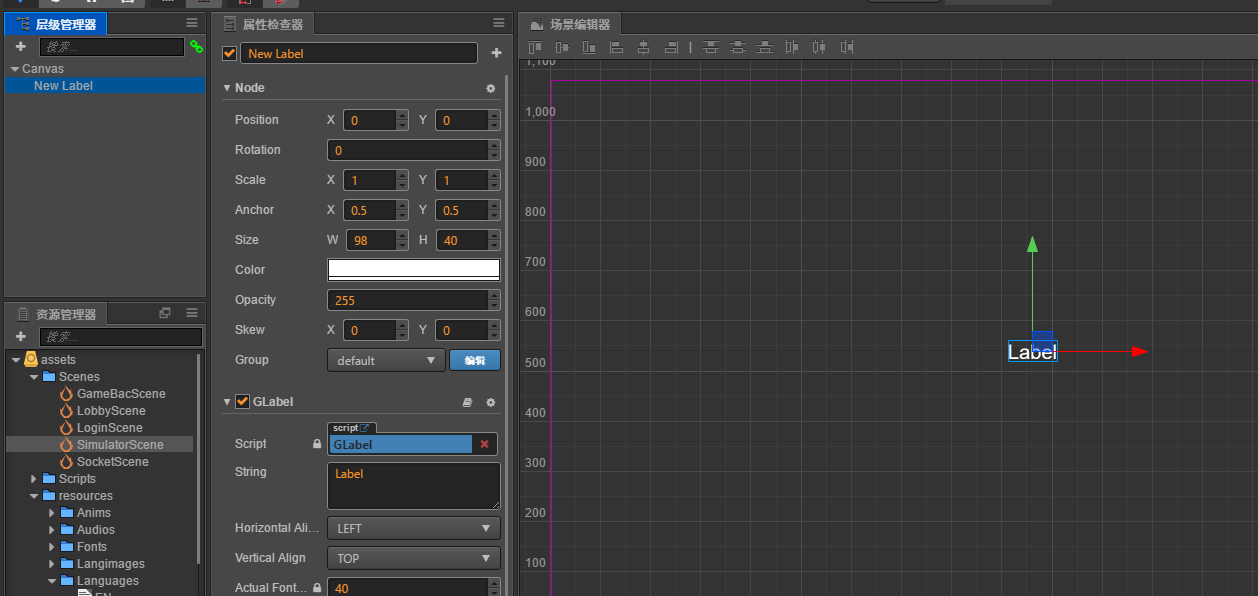Viewport: 1258px width, 596px height.
Task: Collapse the Canvas node in hierarchy
Action: point(15,69)
